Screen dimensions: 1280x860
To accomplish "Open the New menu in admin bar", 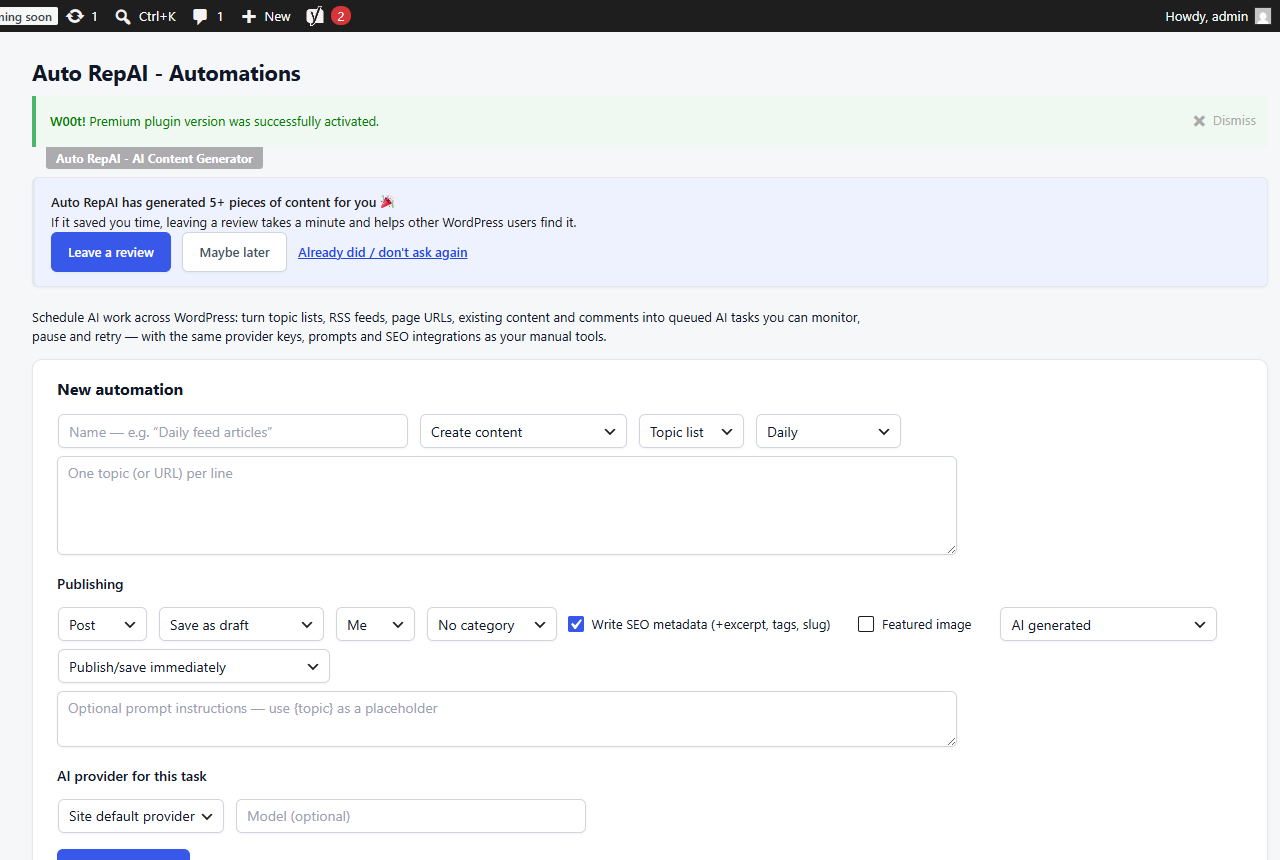I will [266, 16].
